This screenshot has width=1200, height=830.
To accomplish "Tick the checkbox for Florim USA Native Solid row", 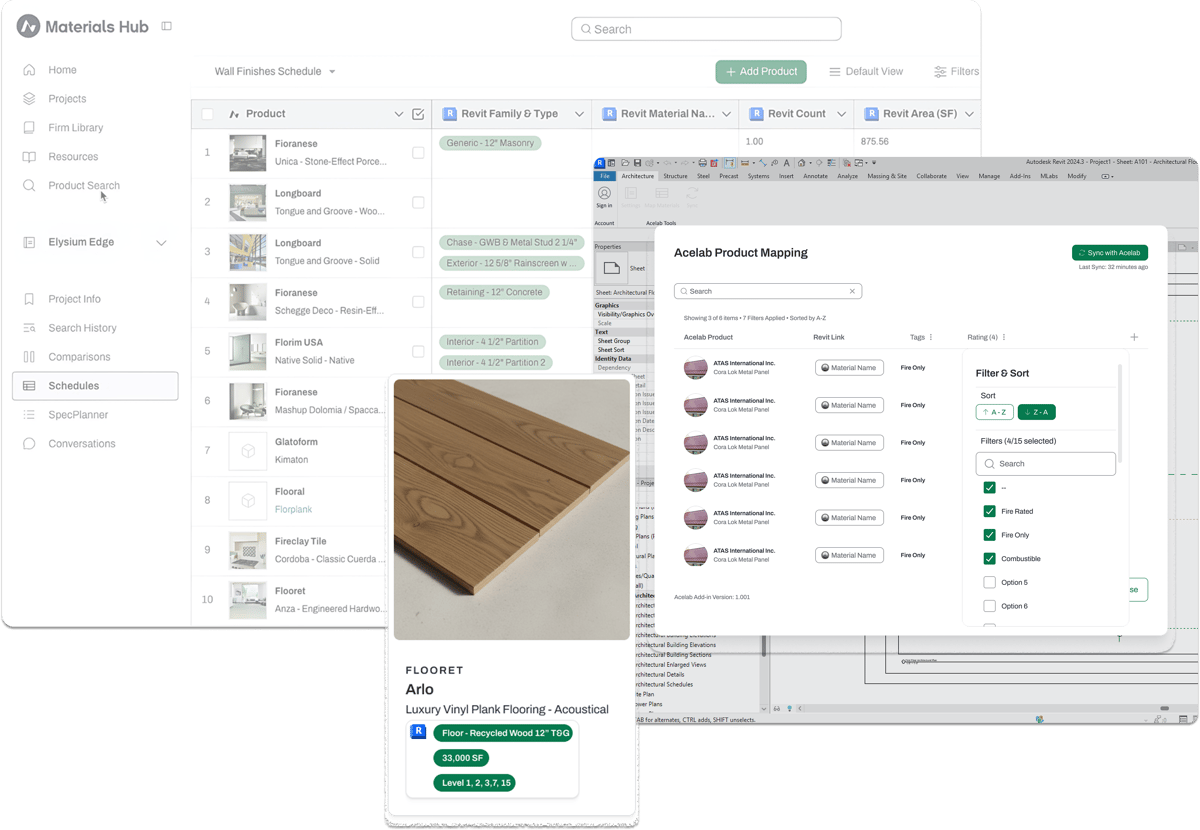I will [418, 351].
